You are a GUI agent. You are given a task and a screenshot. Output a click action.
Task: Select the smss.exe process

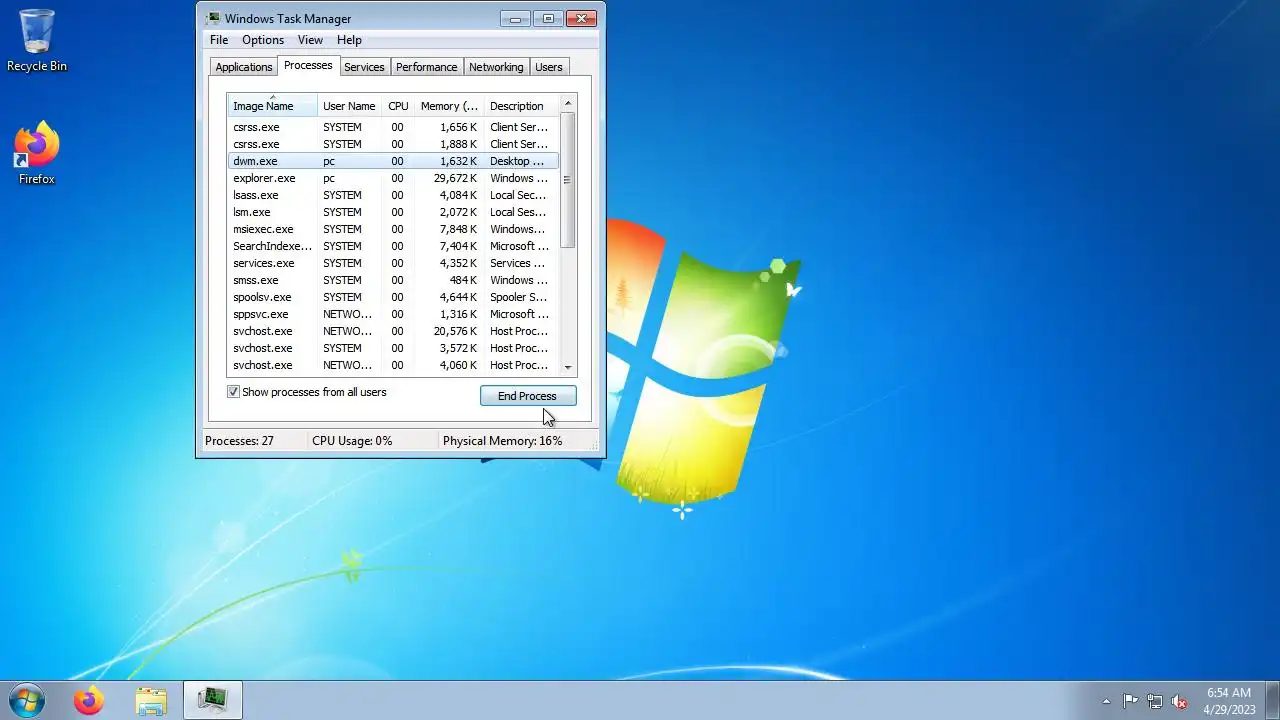tap(393, 280)
